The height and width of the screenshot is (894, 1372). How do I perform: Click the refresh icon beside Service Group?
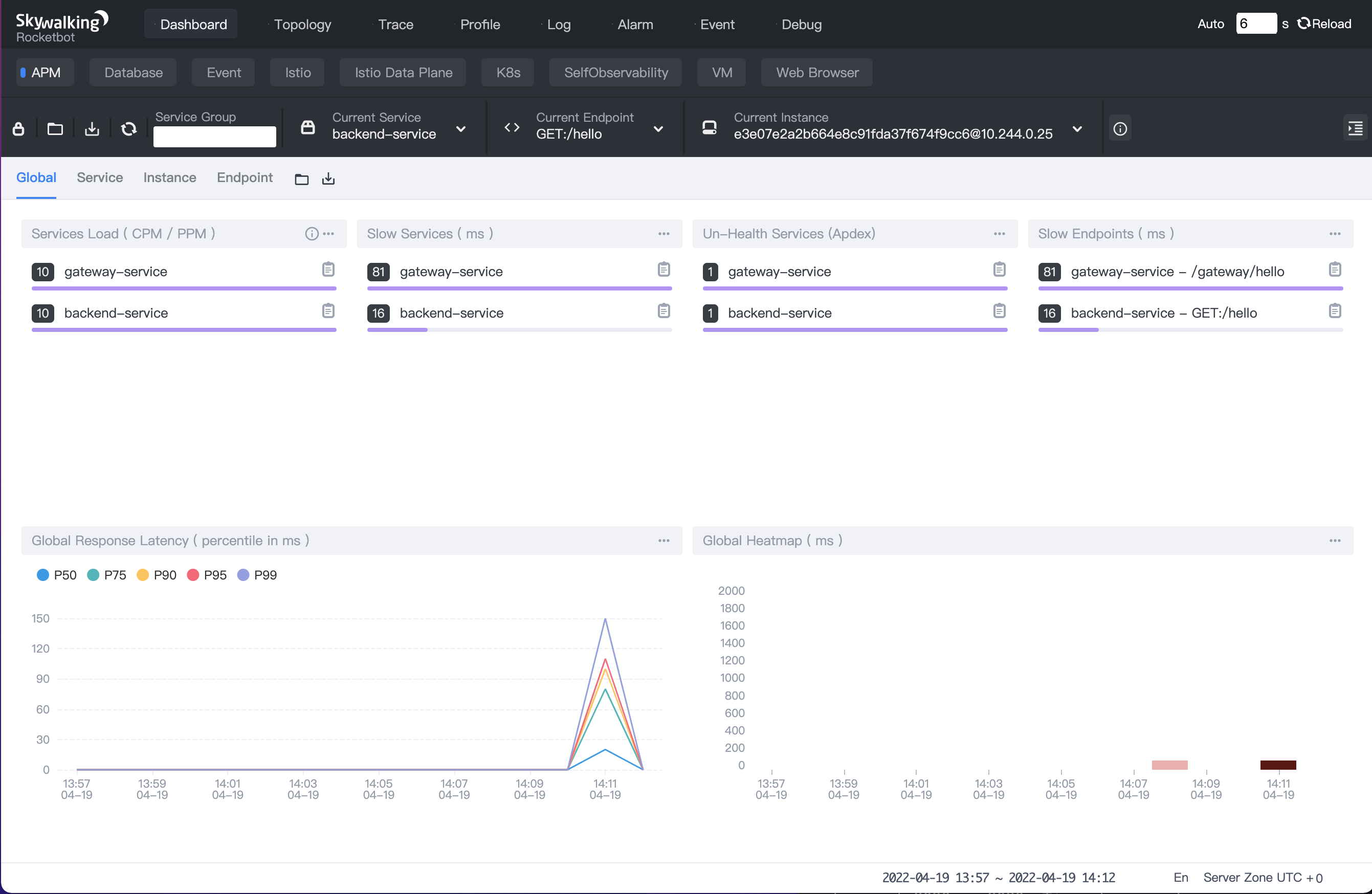(x=128, y=128)
